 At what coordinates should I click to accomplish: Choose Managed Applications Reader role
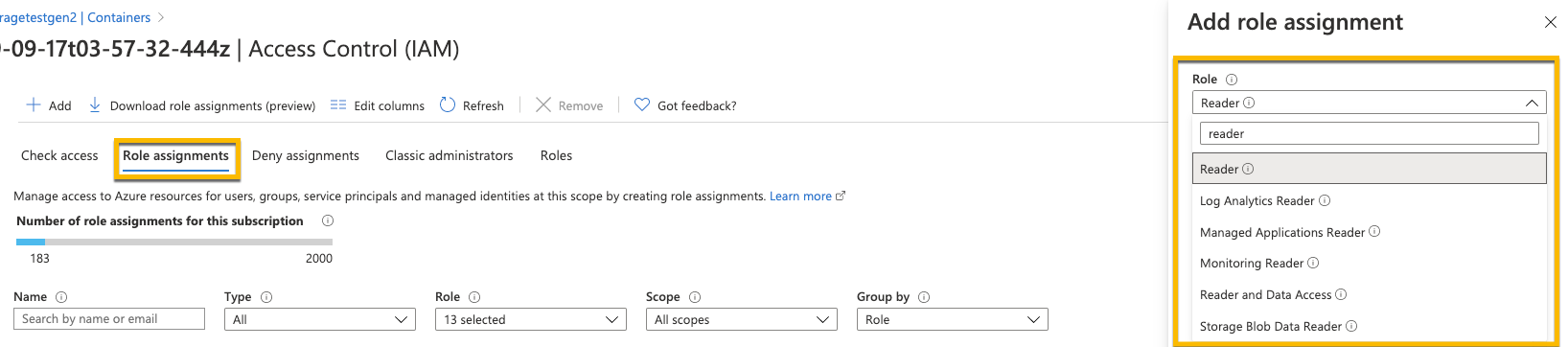(x=1370, y=232)
